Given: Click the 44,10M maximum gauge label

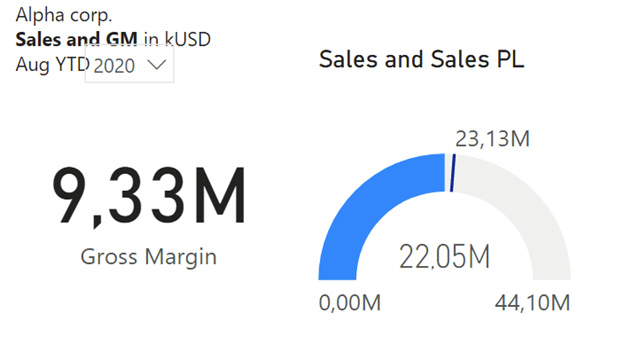Looking at the screenshot, I should (x=532, y=303).
